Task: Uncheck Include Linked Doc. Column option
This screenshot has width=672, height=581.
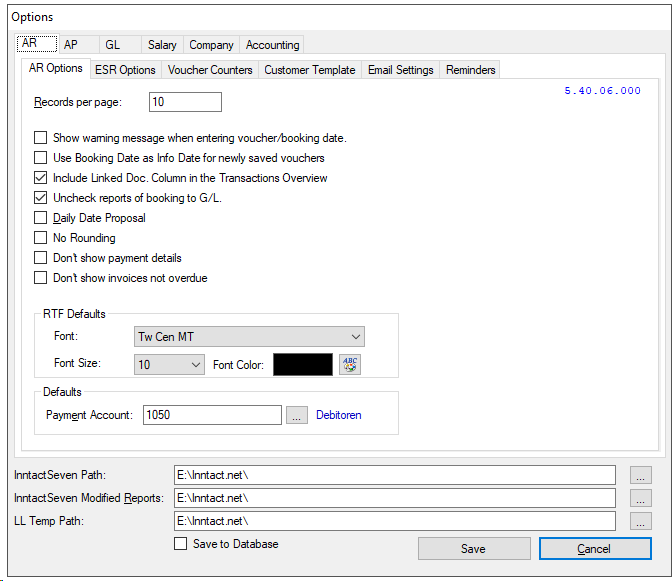Action: coord(40,177)
